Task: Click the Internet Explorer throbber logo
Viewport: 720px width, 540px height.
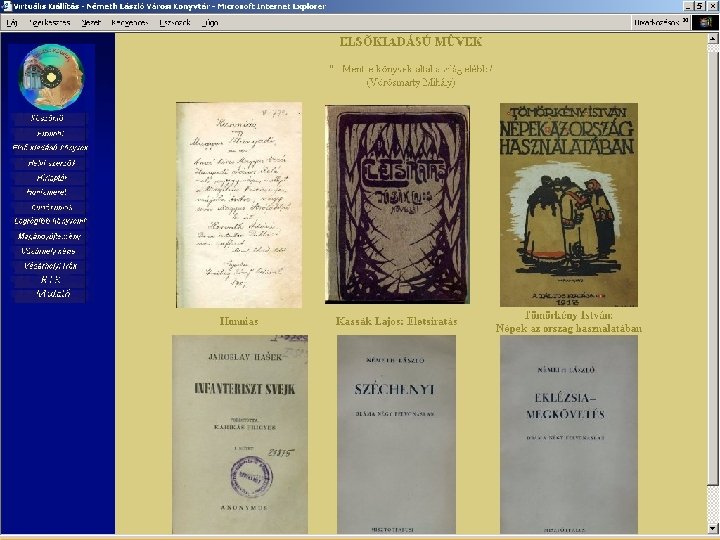Action: [x=705, y=22]
